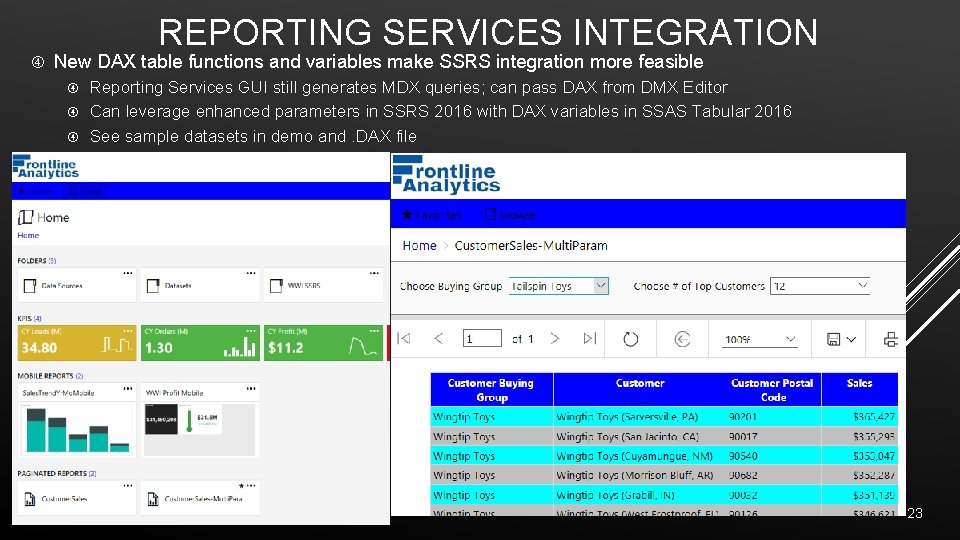Click the WWI SSRS folder icon
Image resolution: width=960 pixels, height=540 pixels.
[x=276, y=285]
